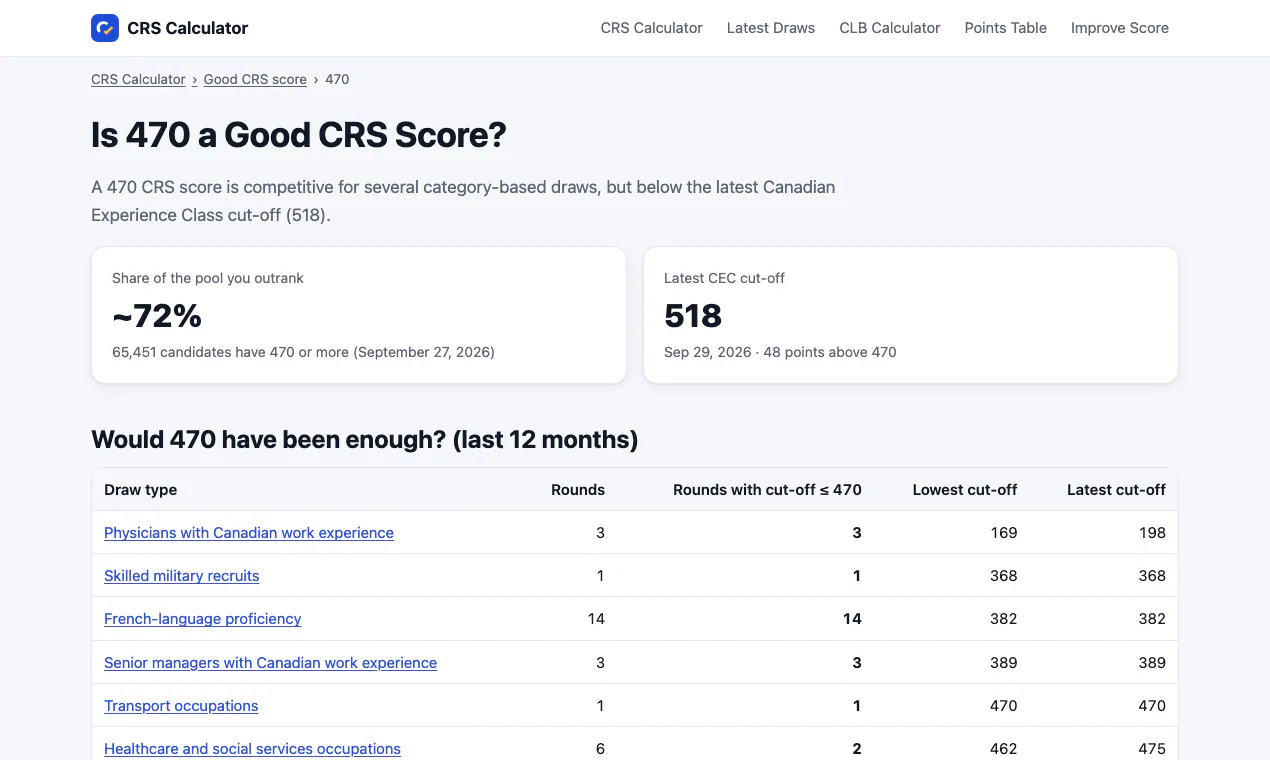Open the Improve Score nav item
The image size is (1270, 760).
[1120, 28]
